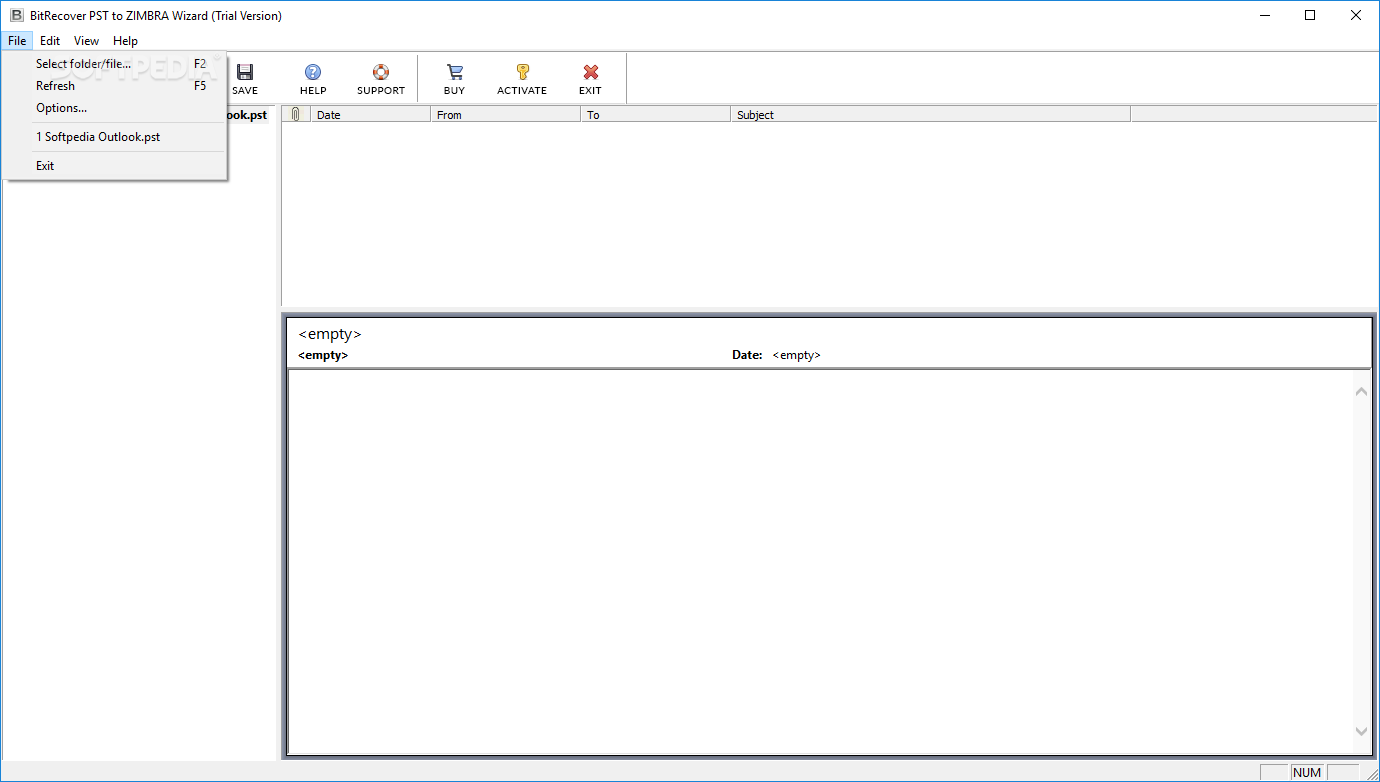Click the red Exit X icon
Image resolution: width=1380 pixels, height=782 pixels.
[x=591, y=72]
